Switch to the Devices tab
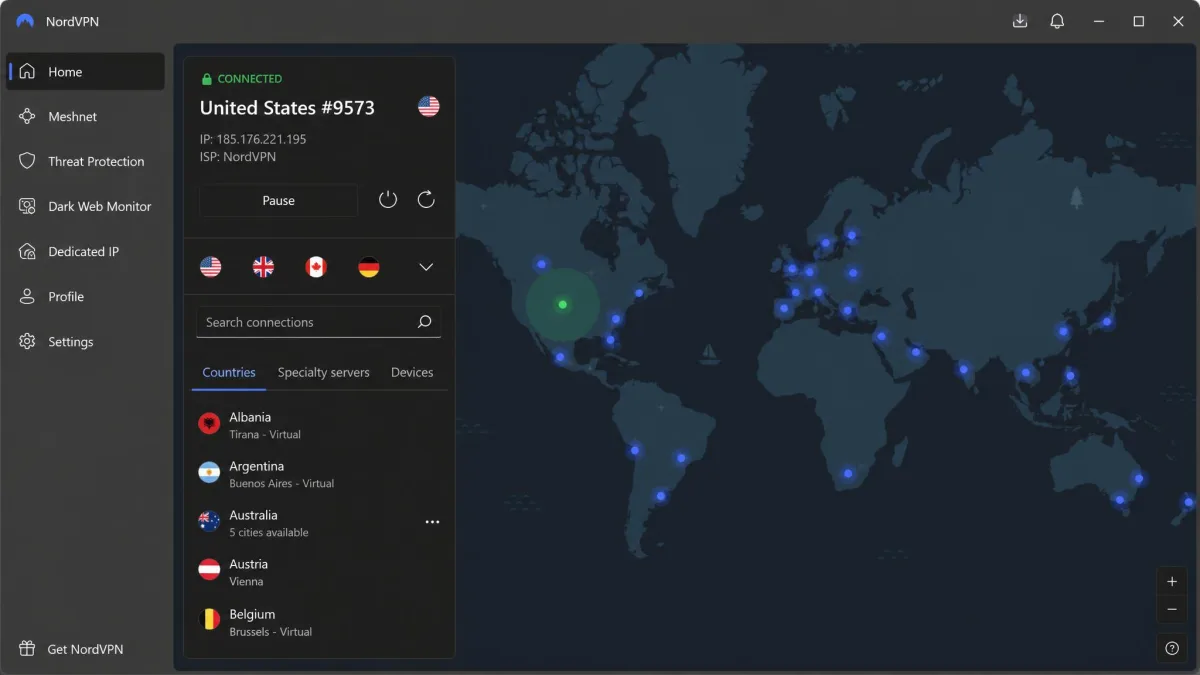This screenshot has height=675, width=1200. coord(412,372)
